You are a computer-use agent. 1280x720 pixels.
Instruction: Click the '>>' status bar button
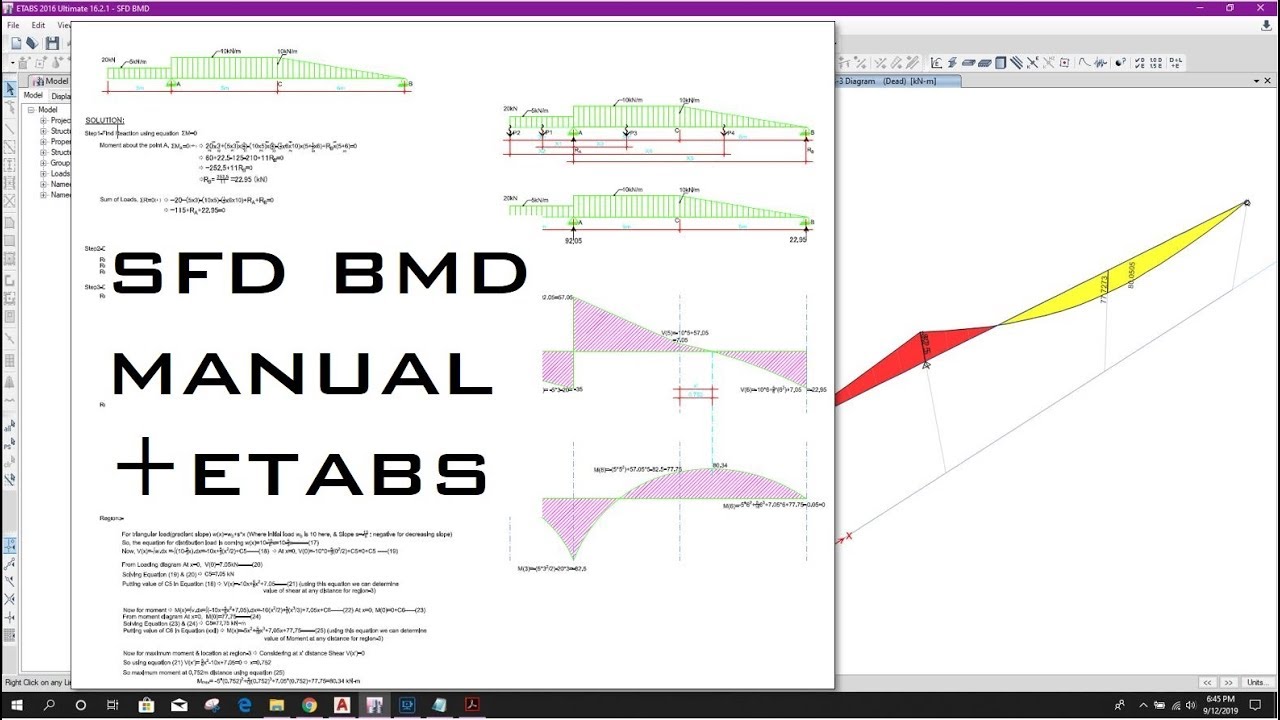[1229, 683]
